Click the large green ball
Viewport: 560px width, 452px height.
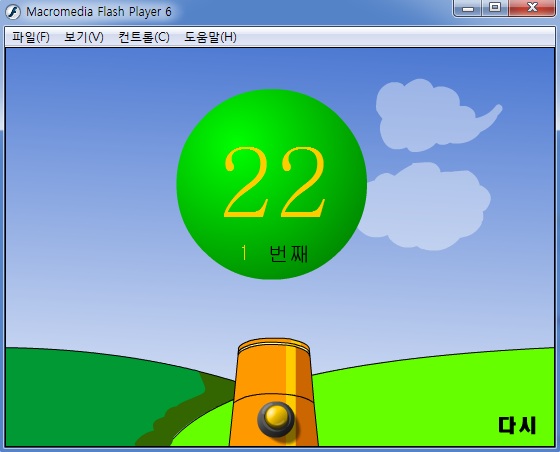[271, 184]
